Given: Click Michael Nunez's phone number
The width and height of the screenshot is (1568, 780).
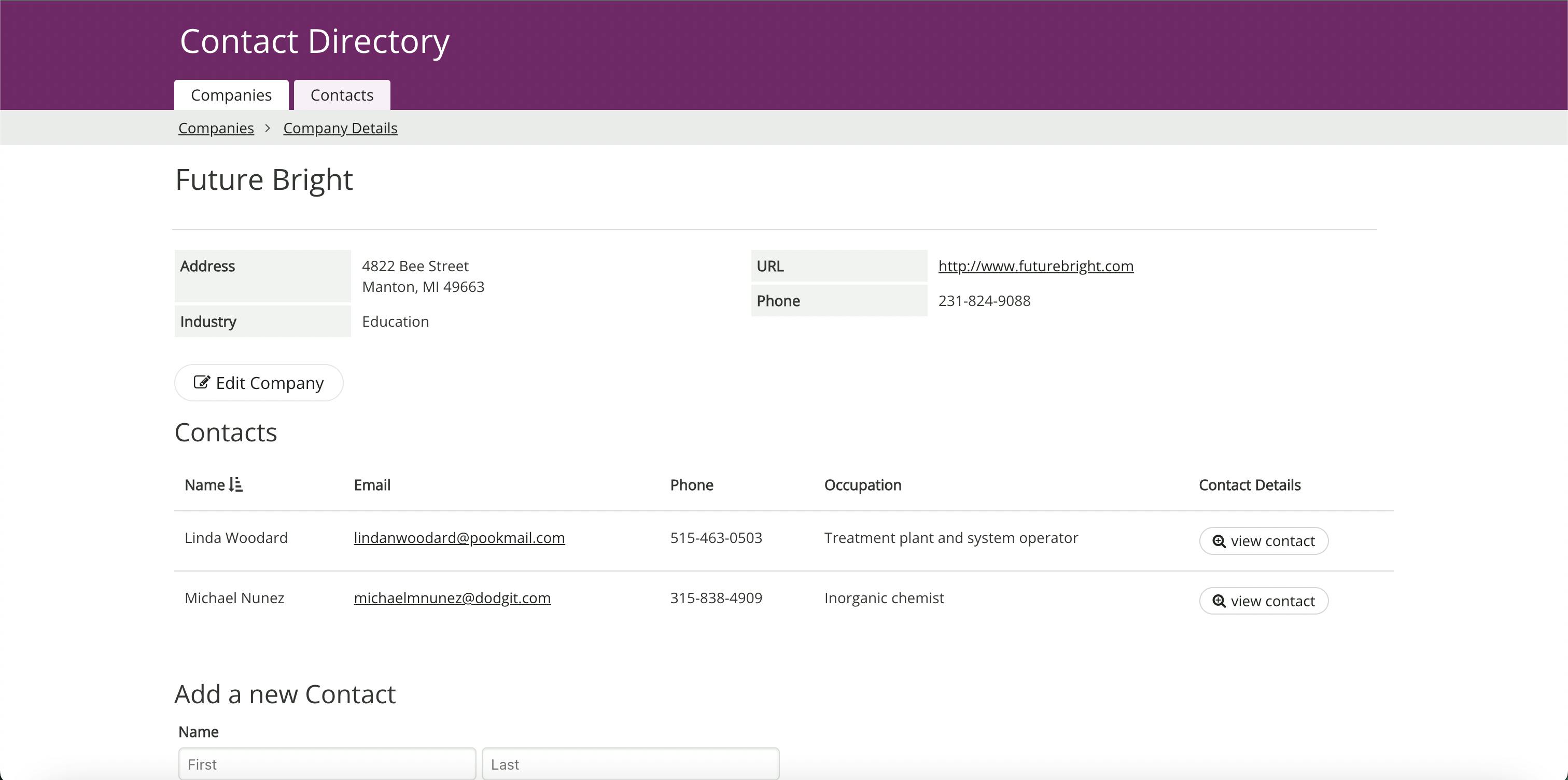Looking at the screenshot, I should 716,598.
